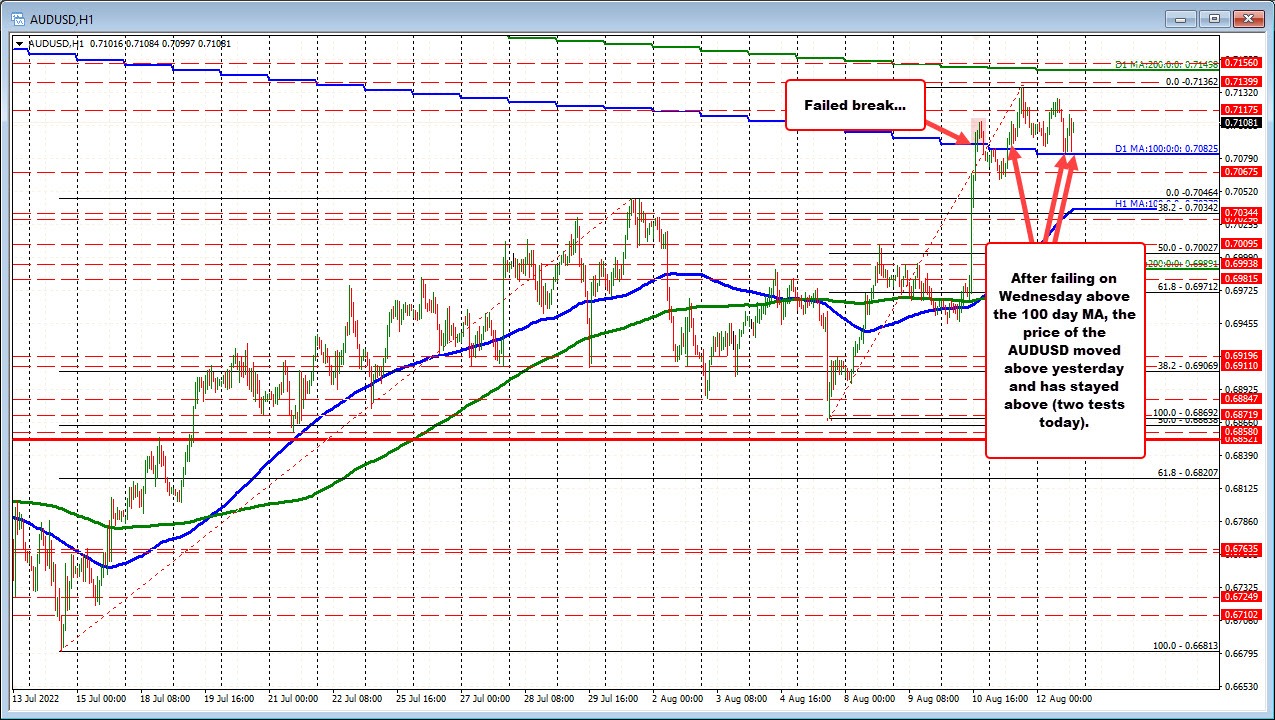The height and width of the screenshot is (720, 1275).
Task: Expand the AUDUSD,H1 one-click trading triangle
Action: pyautogui.click(x=21, y=43)
